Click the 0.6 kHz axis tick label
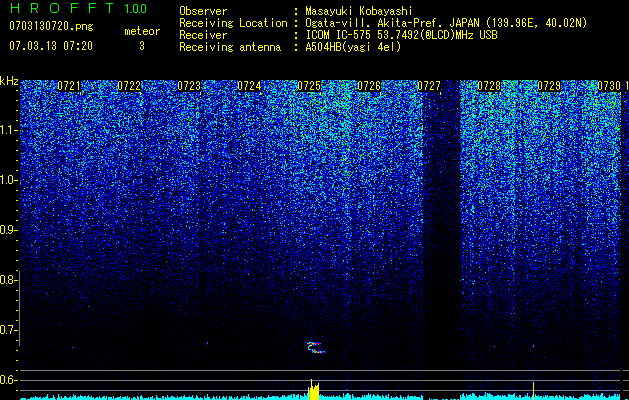The height and width of the screenshot is (400, 629). [8, 380]
